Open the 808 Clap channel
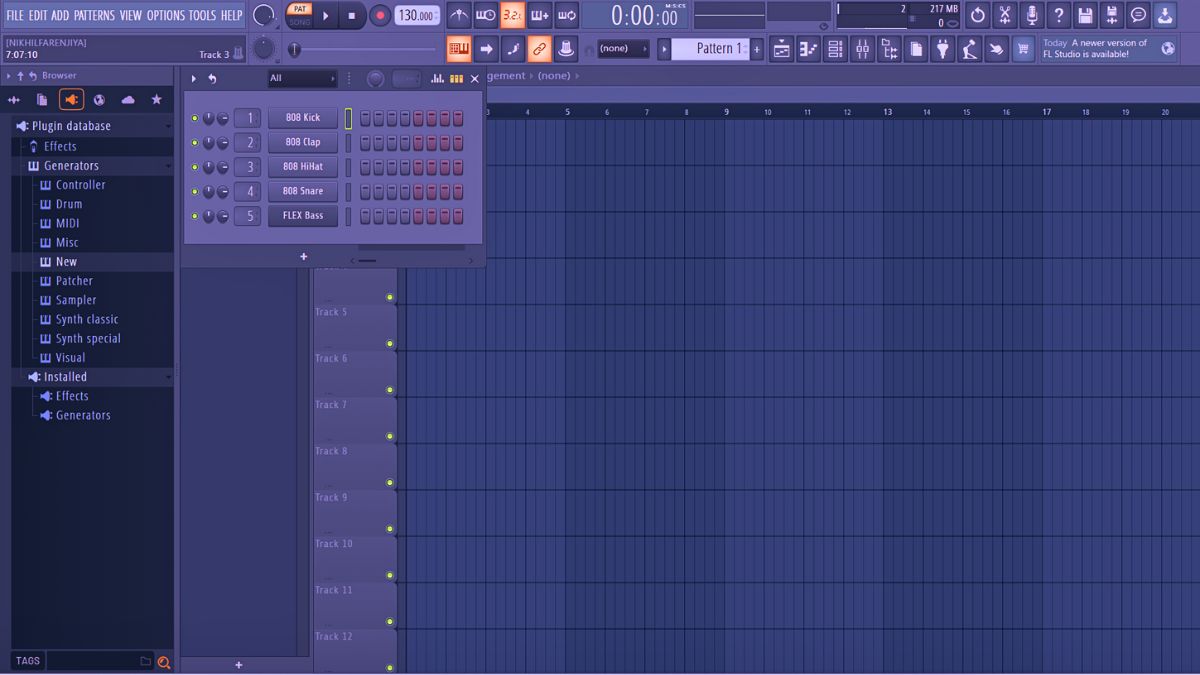The height and width of the screenshot is (675, 1200). point(303,142)
